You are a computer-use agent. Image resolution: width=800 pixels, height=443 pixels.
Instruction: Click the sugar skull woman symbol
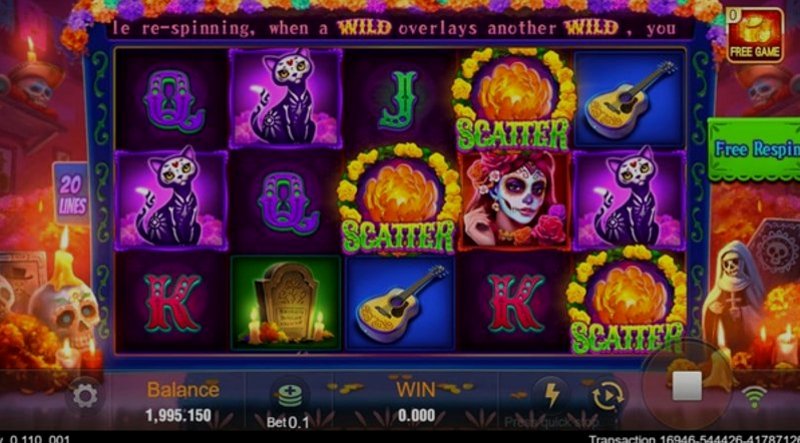515,199
